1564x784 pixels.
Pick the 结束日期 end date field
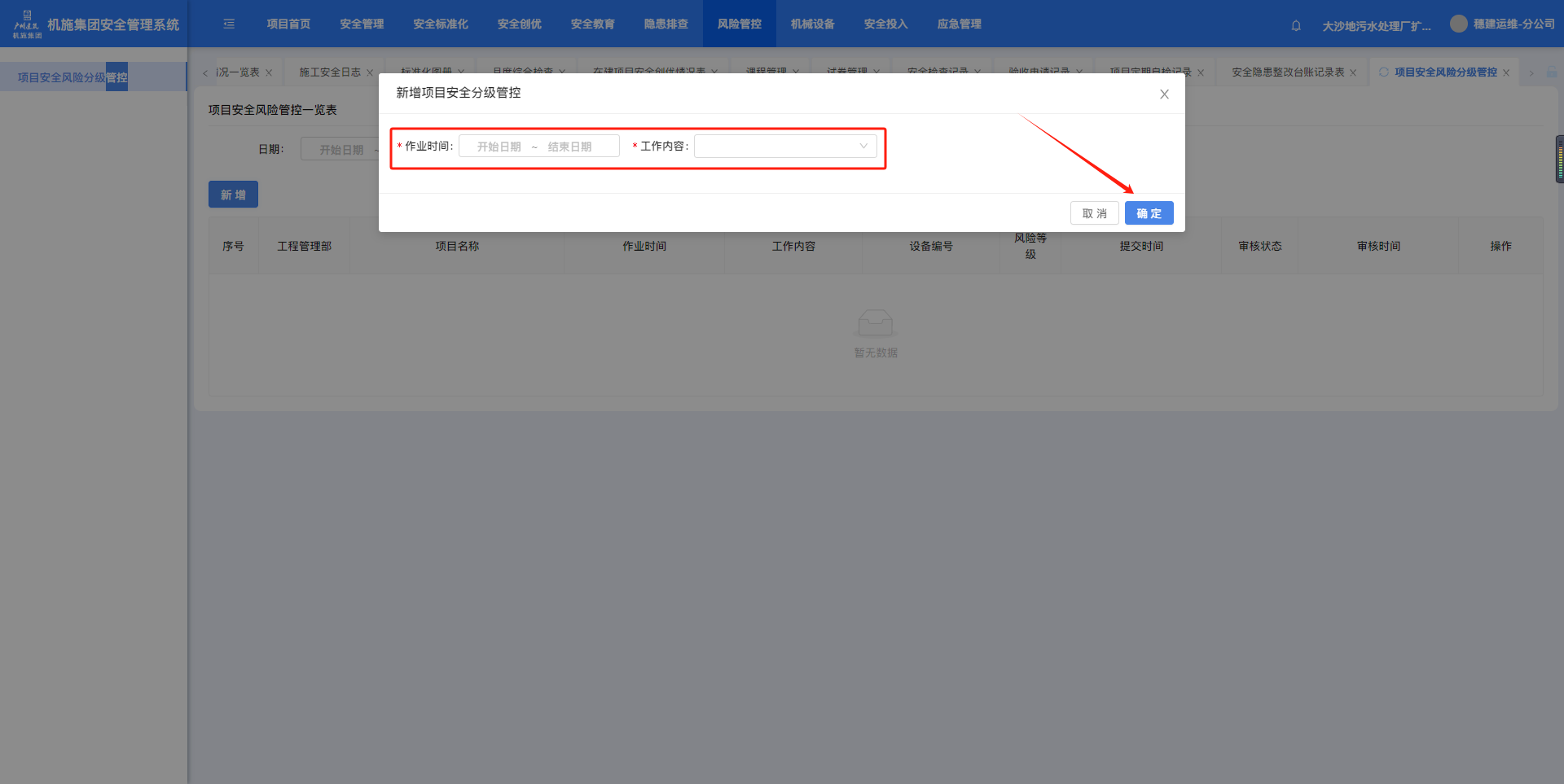coord(569,147)
